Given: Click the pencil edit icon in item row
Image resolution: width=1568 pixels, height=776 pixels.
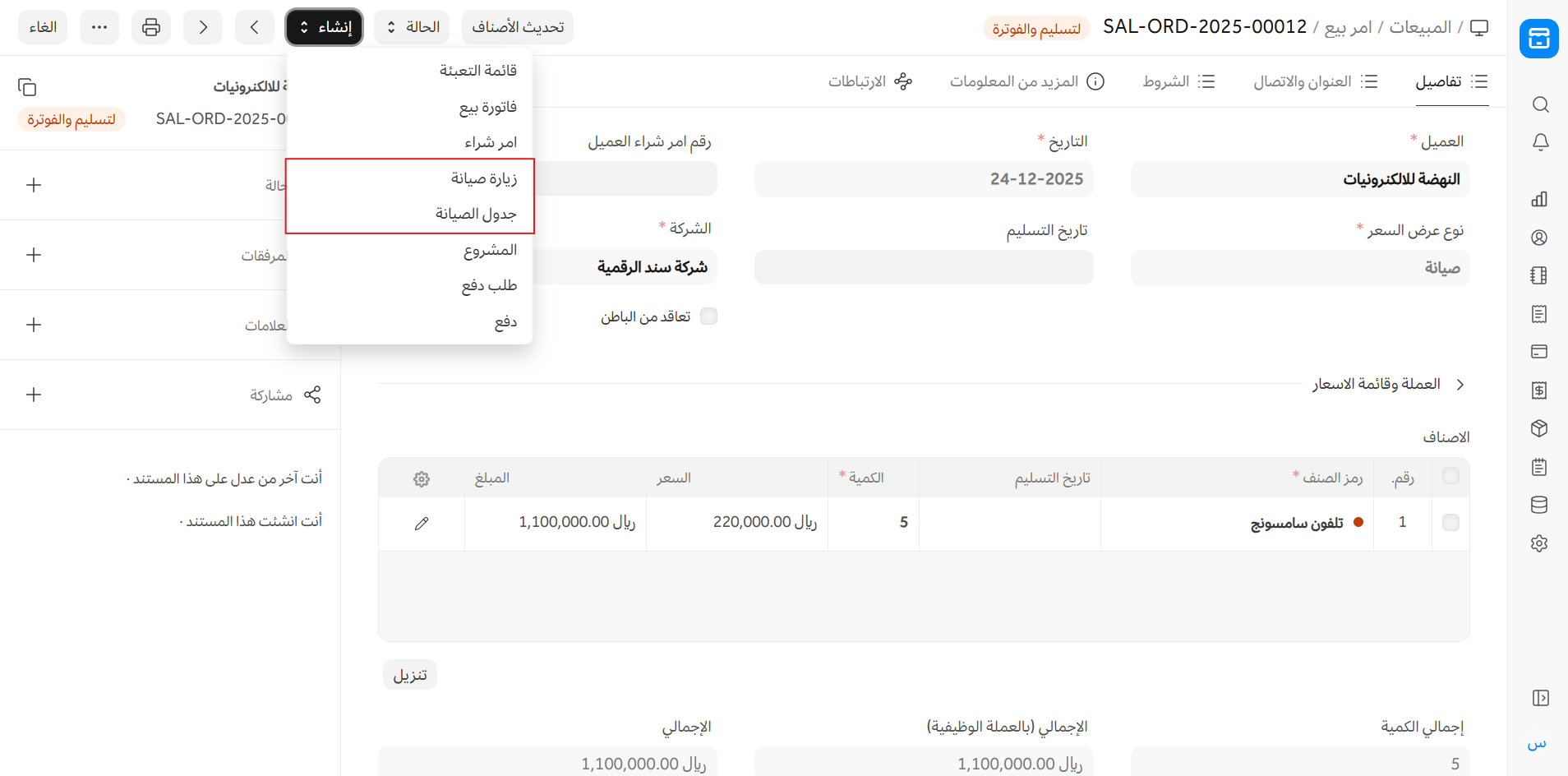Looking at the screenshot, I should point(422,524).
